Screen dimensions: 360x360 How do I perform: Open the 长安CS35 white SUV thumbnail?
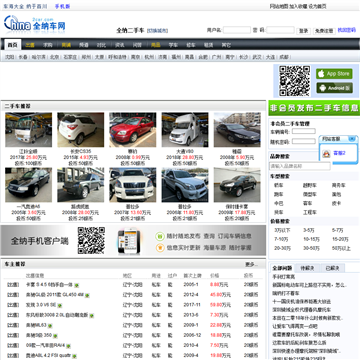(80, 130)
